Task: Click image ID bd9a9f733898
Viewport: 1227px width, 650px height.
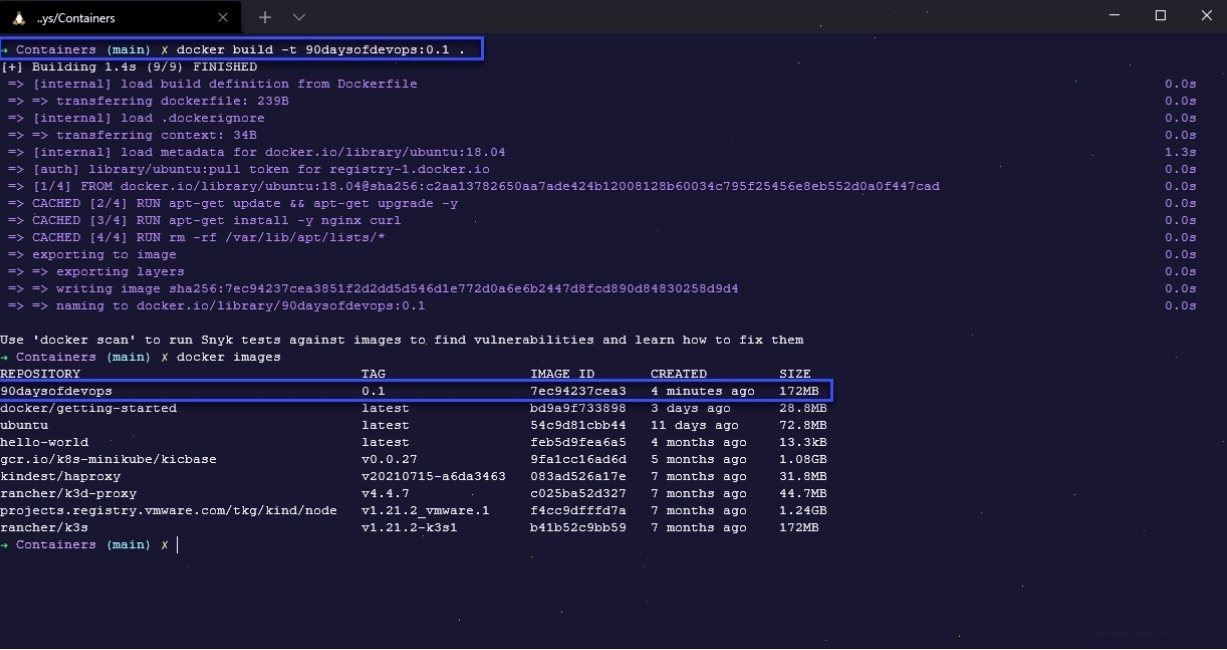Action: 578,408
